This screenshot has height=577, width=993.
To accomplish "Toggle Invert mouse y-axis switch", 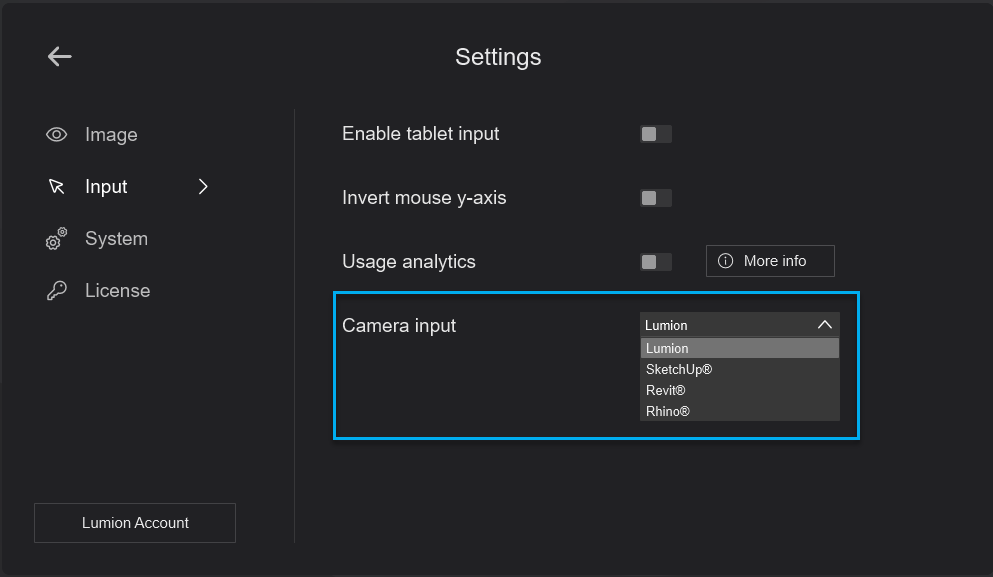I will click(x=655, y=198).
